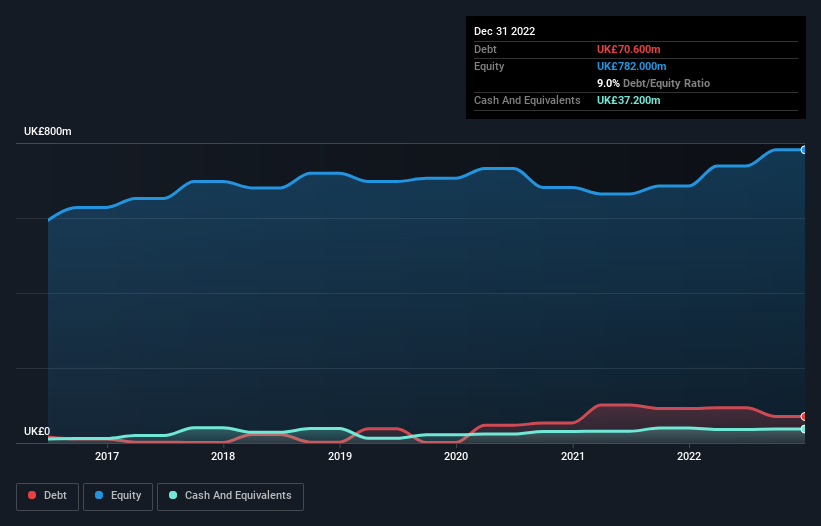
Task: Click the Dec 31 2022 tooltip date
Action: click(505, 31)
